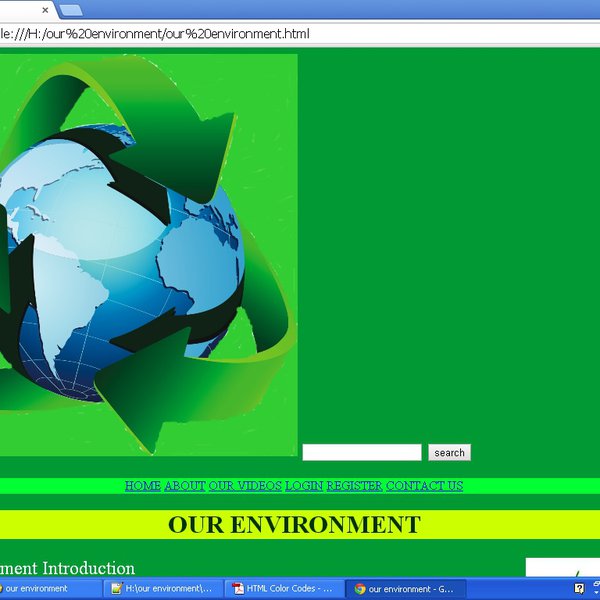The width and height of the screenshot is (600, 600).
Task: Select the Chrome 'our environment - G...' taskbar item
Action: click(x=405, y=589)
